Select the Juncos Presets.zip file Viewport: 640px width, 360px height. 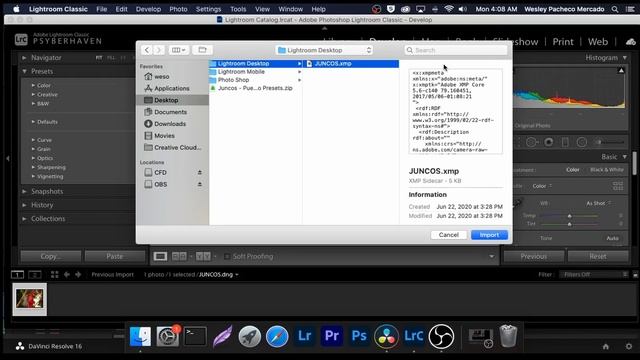256,88
